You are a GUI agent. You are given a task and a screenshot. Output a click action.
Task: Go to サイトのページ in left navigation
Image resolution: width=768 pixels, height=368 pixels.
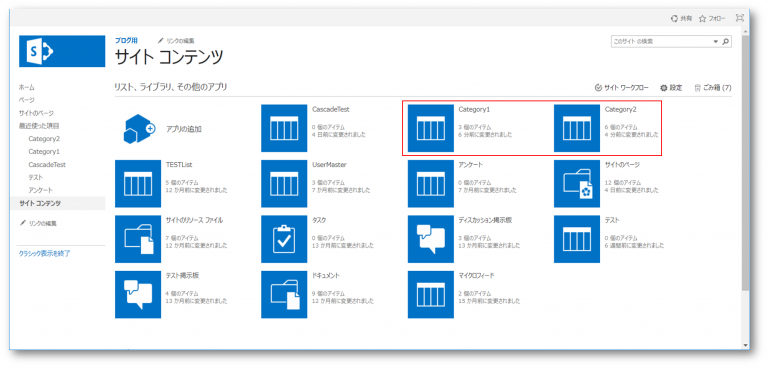(x=36, y=113)
